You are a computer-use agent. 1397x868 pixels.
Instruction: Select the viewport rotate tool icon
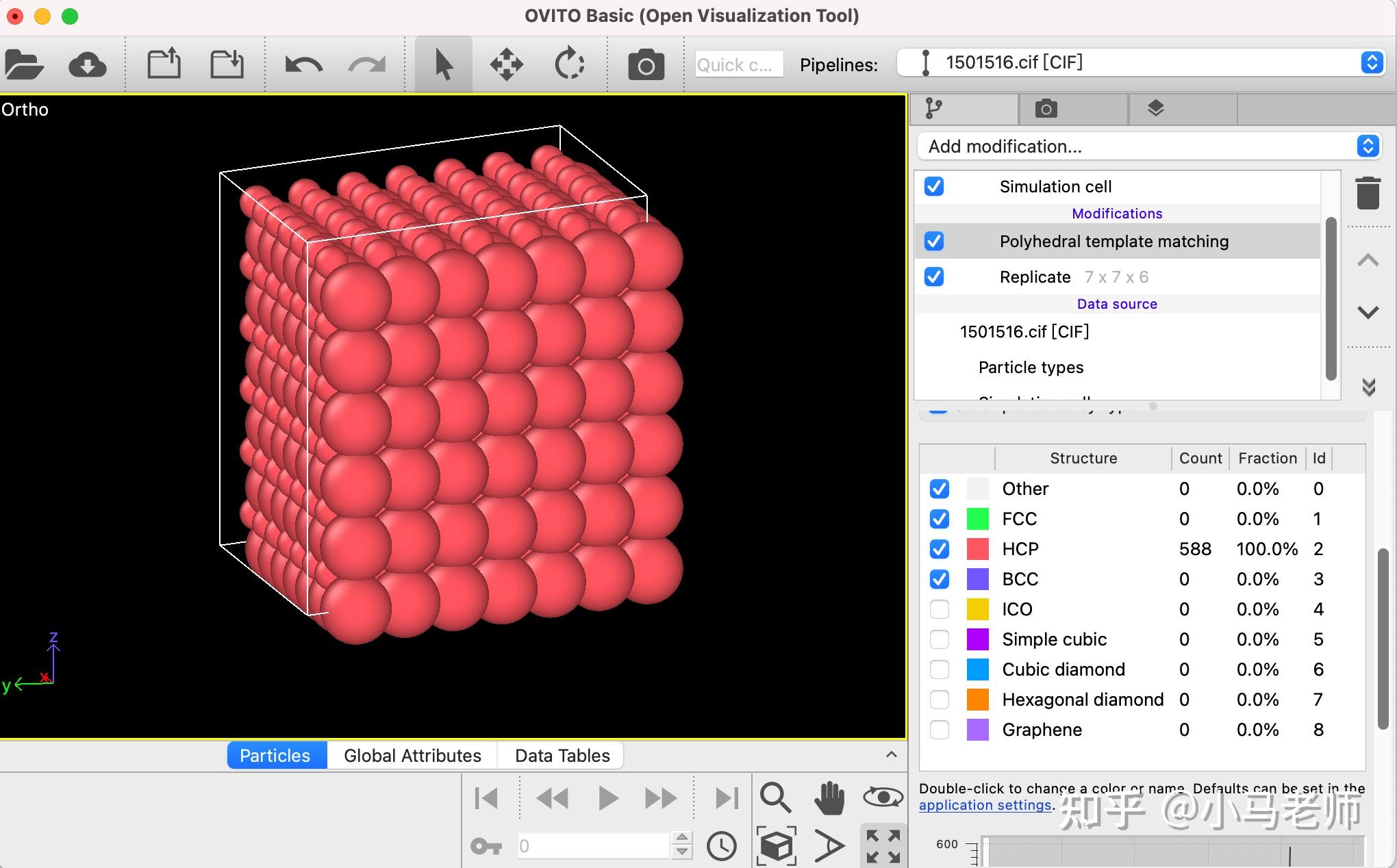click(x=569, y=65)
